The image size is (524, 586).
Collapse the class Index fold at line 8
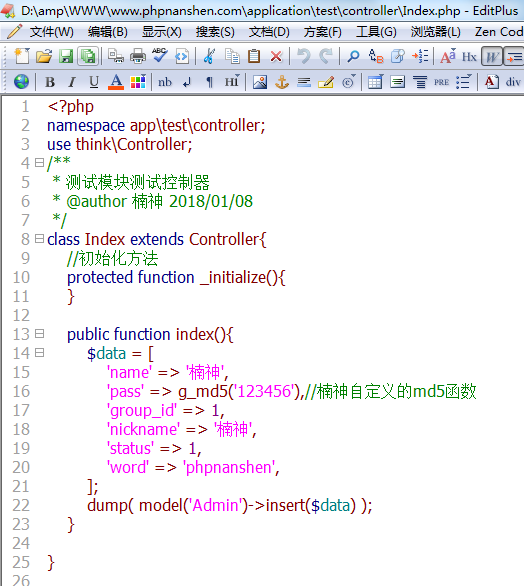(x=39, y=239)
